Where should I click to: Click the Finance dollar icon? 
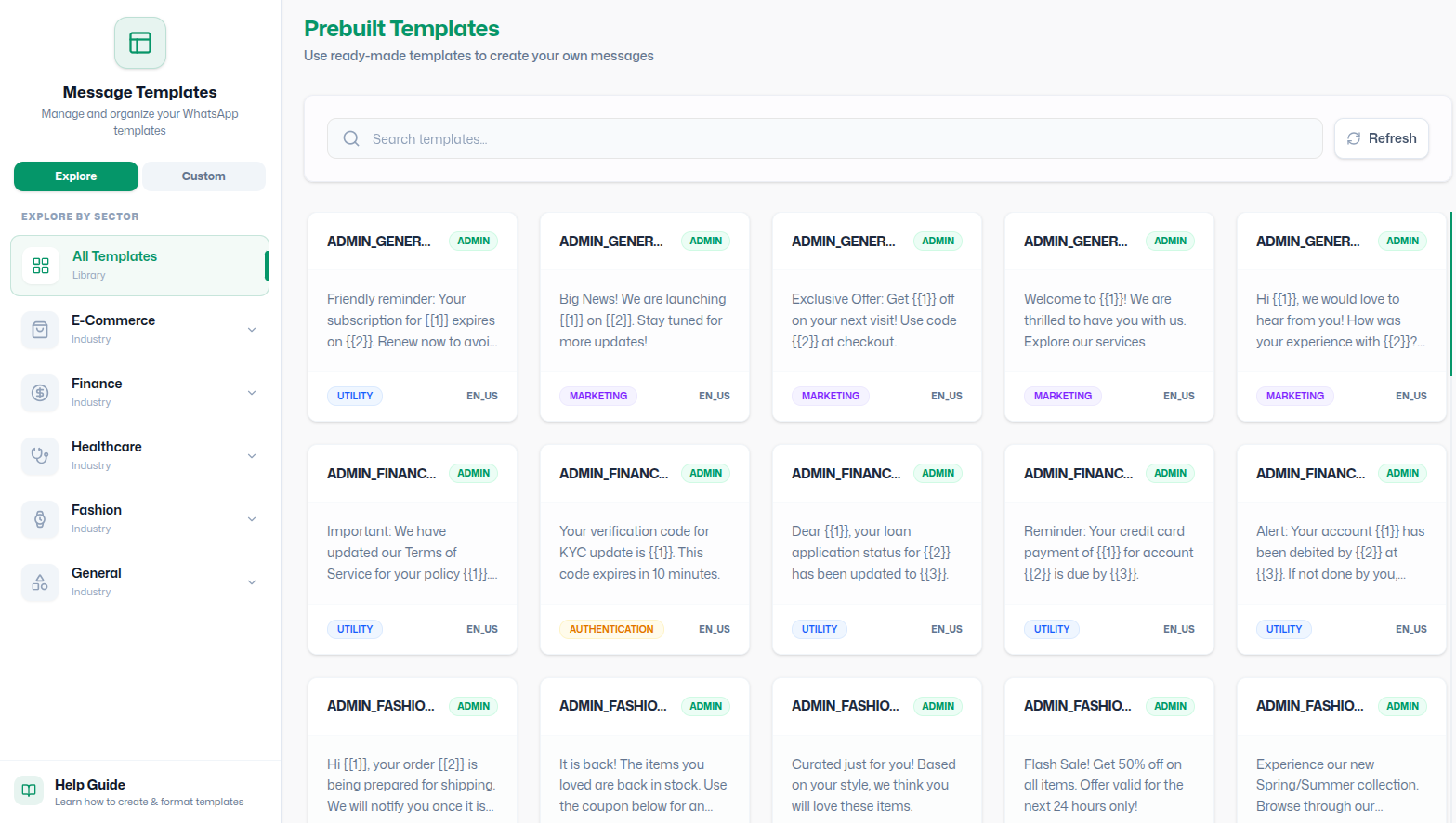pyautogui.click(x=40, y=393)
